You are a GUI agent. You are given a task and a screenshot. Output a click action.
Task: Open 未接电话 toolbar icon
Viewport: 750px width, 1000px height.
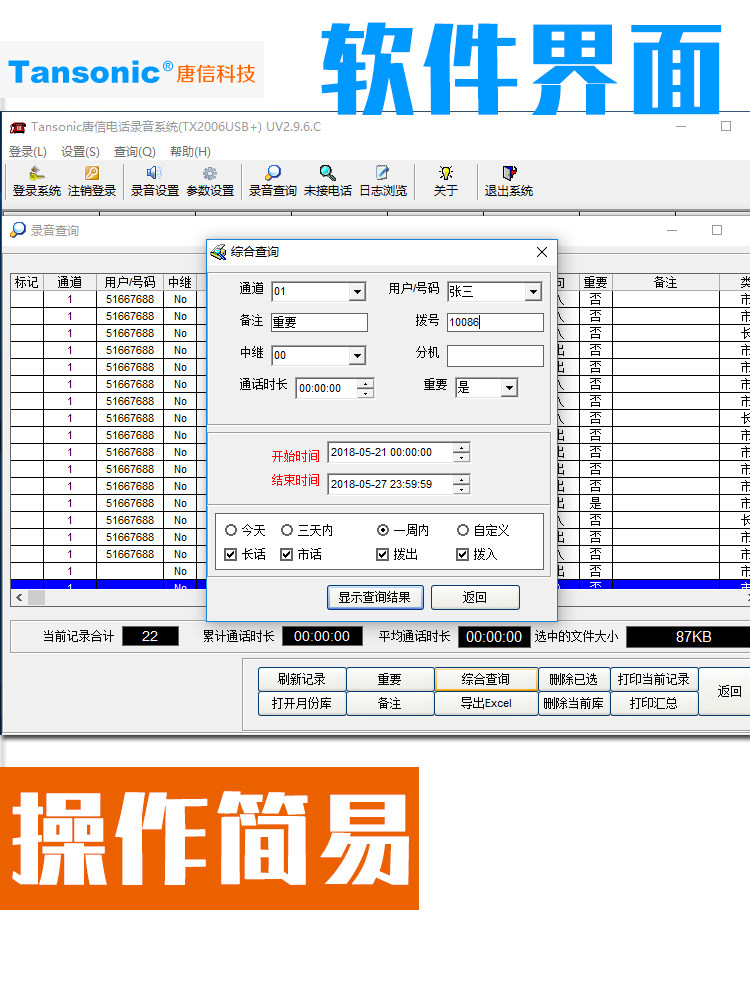click(x=328, y=182)
